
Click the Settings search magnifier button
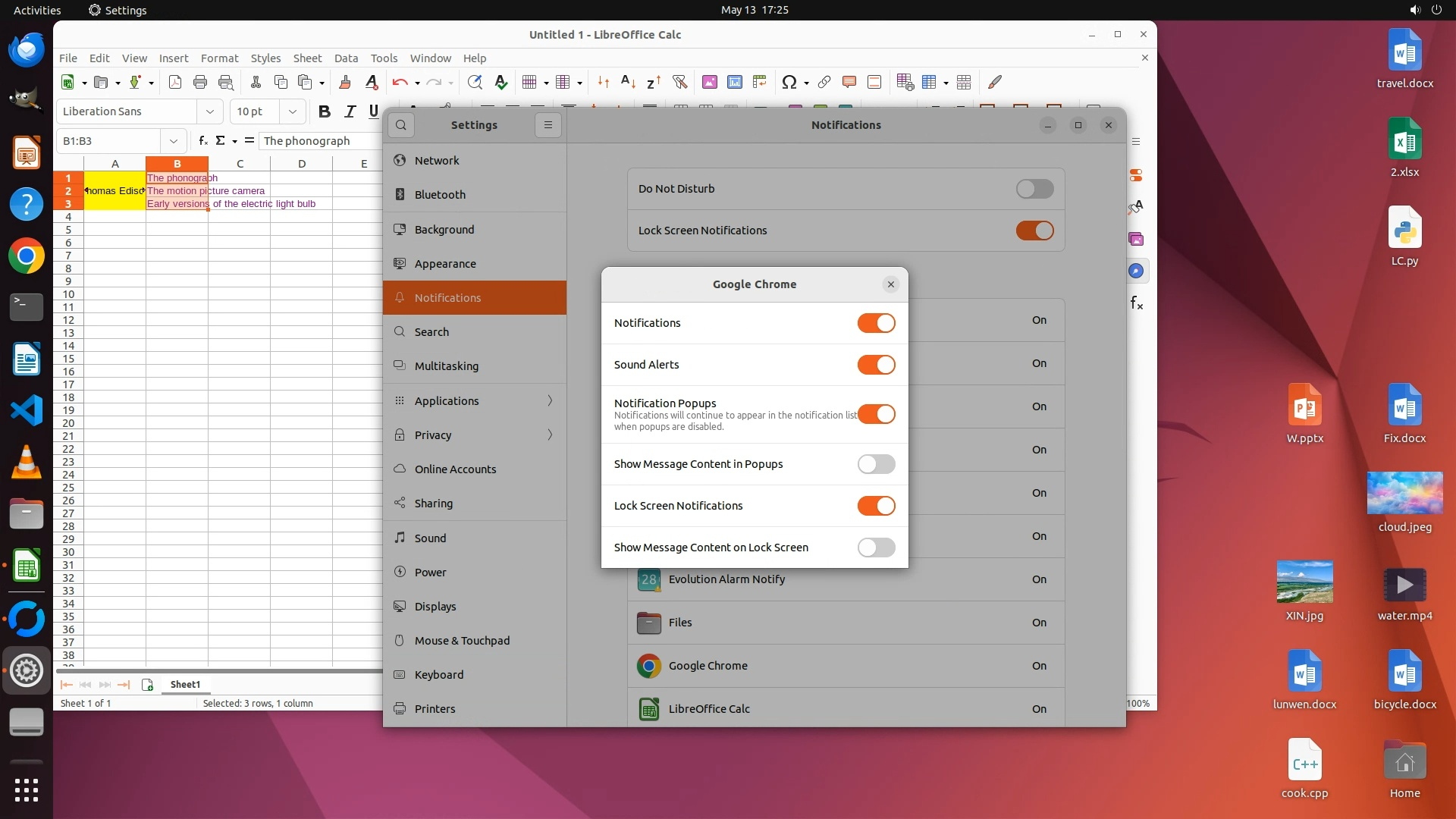click(x=401, y=125)
